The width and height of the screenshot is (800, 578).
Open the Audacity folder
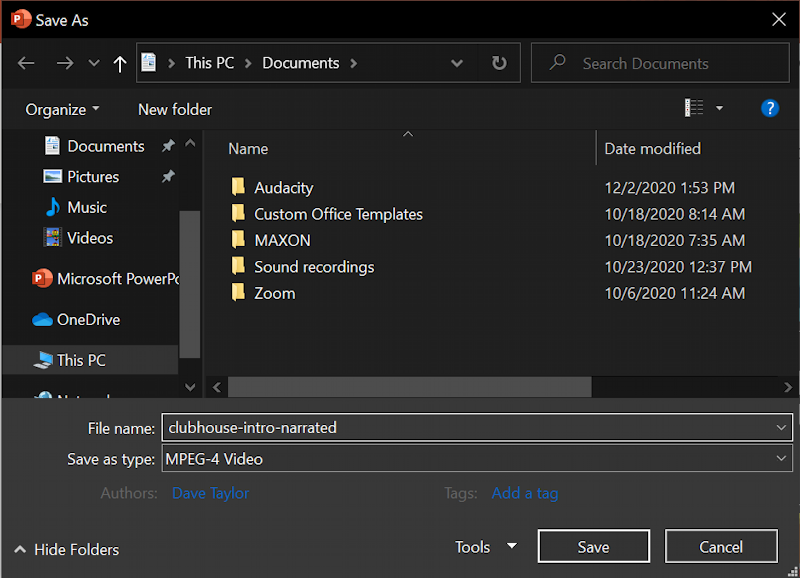point(283,188)
